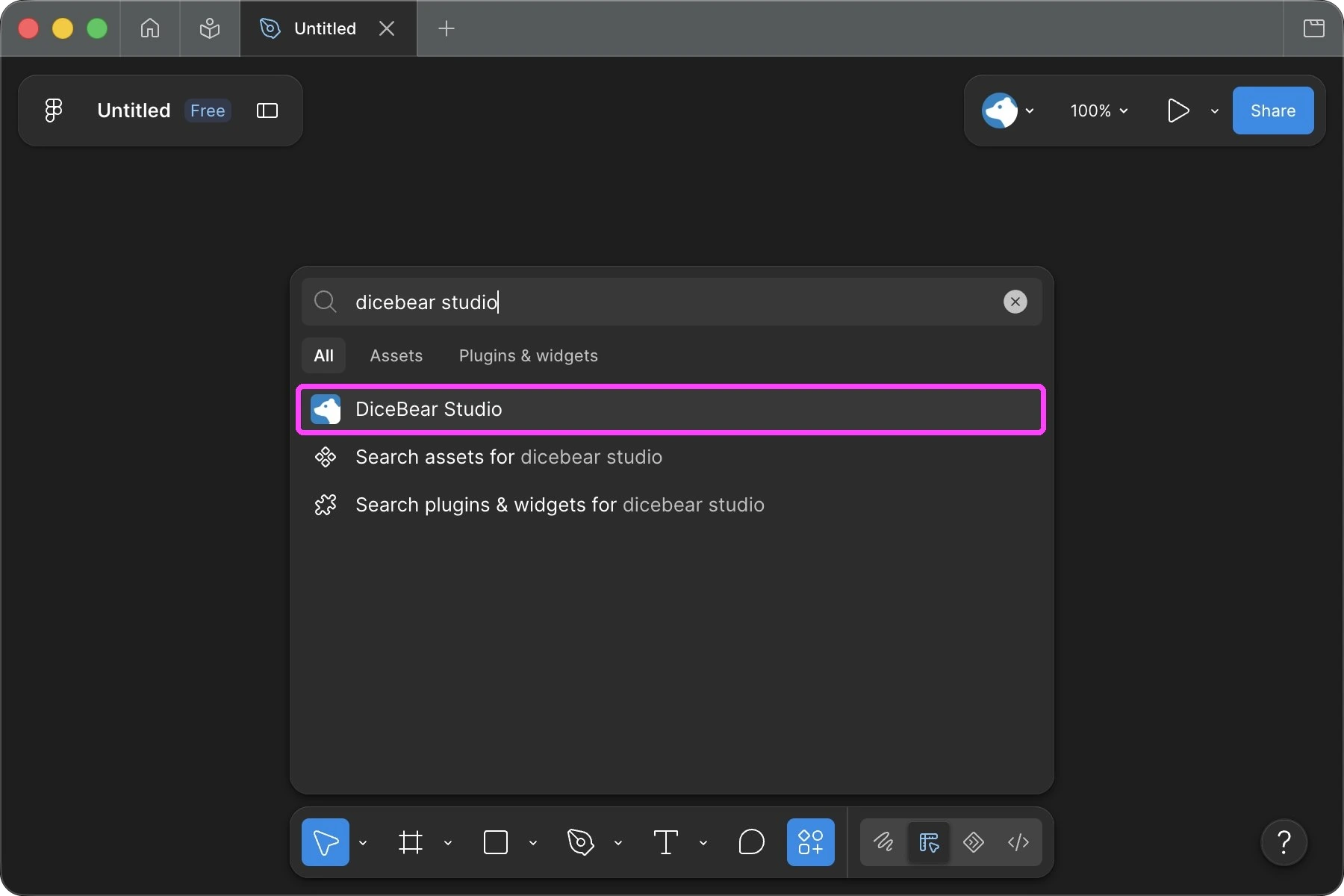The height and width of the screenshot is (896, 1344).
Task: Click the search magnifier icon
Action: 325,302
